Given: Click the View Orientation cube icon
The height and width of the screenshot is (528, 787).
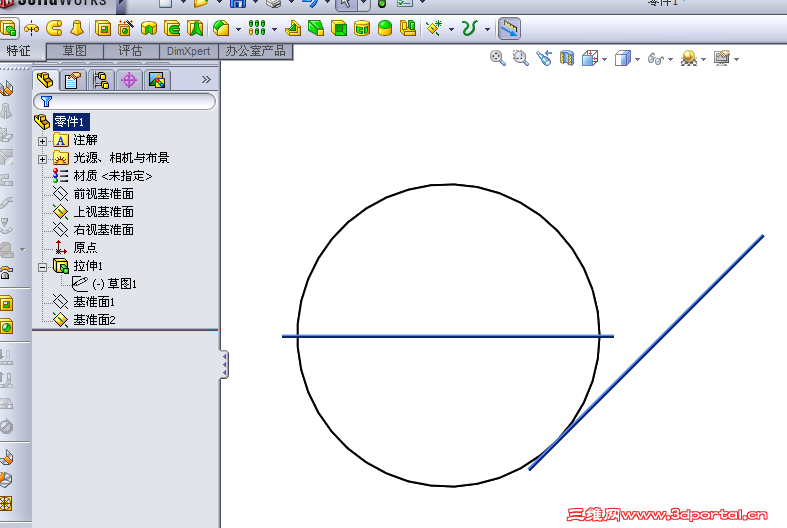Looking at the screenshot, I should tap(590, 58).
